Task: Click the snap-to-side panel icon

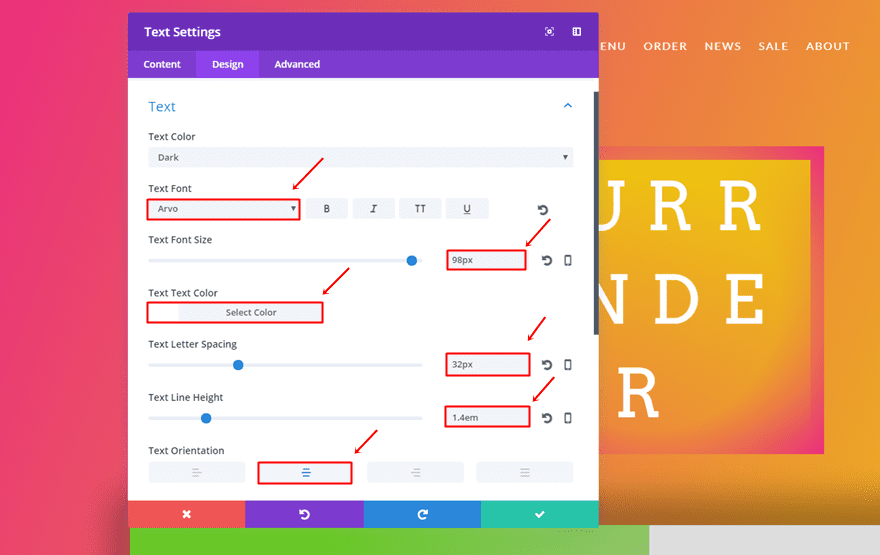Action: [577, 32]
